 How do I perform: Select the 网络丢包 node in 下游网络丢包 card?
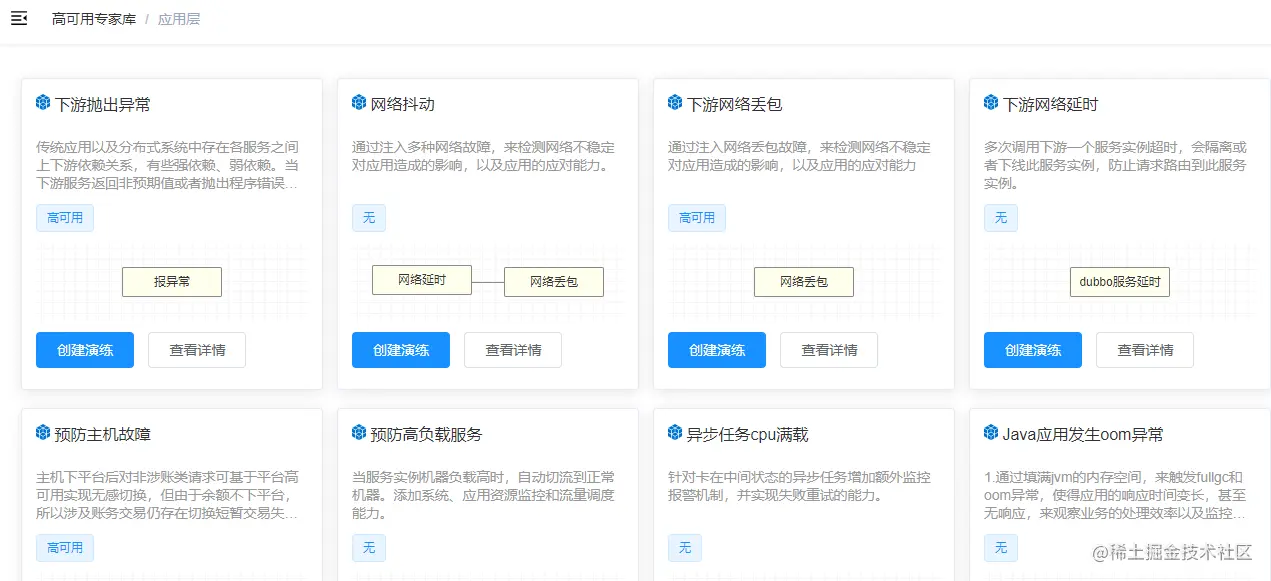(x=804, y=282)
